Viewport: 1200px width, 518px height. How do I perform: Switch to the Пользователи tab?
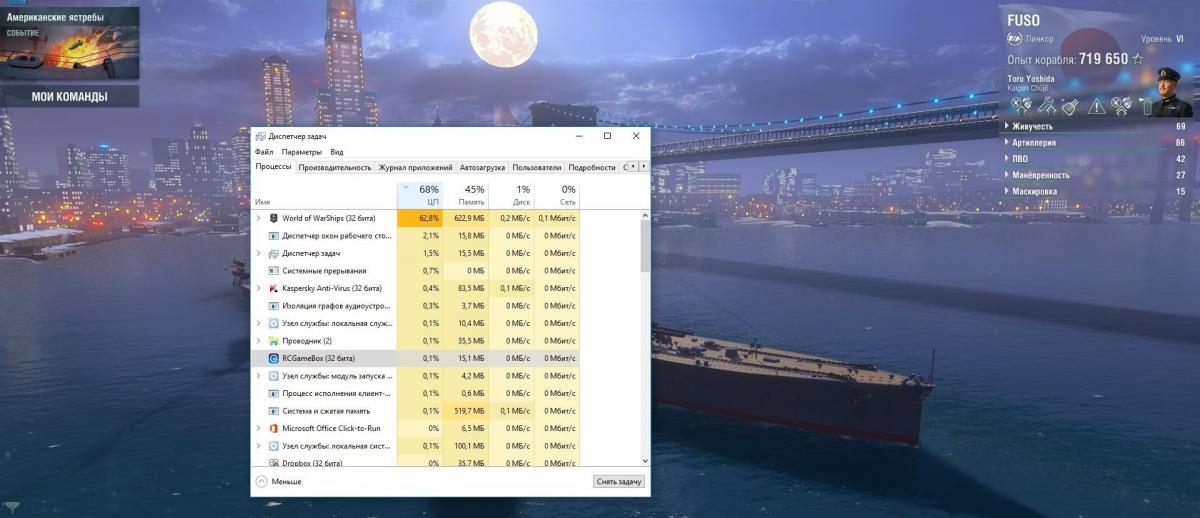537,168
